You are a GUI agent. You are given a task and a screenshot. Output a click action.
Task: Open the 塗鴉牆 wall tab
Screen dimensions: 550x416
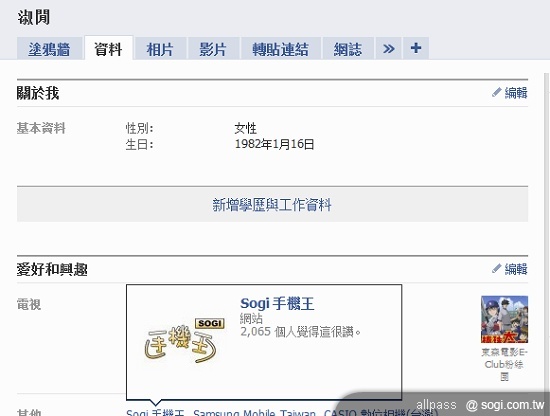49,48
